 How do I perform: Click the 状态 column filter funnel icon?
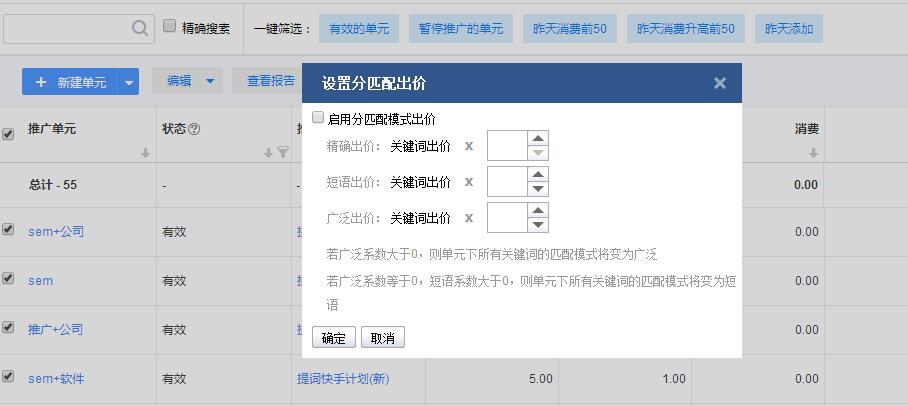283,153
